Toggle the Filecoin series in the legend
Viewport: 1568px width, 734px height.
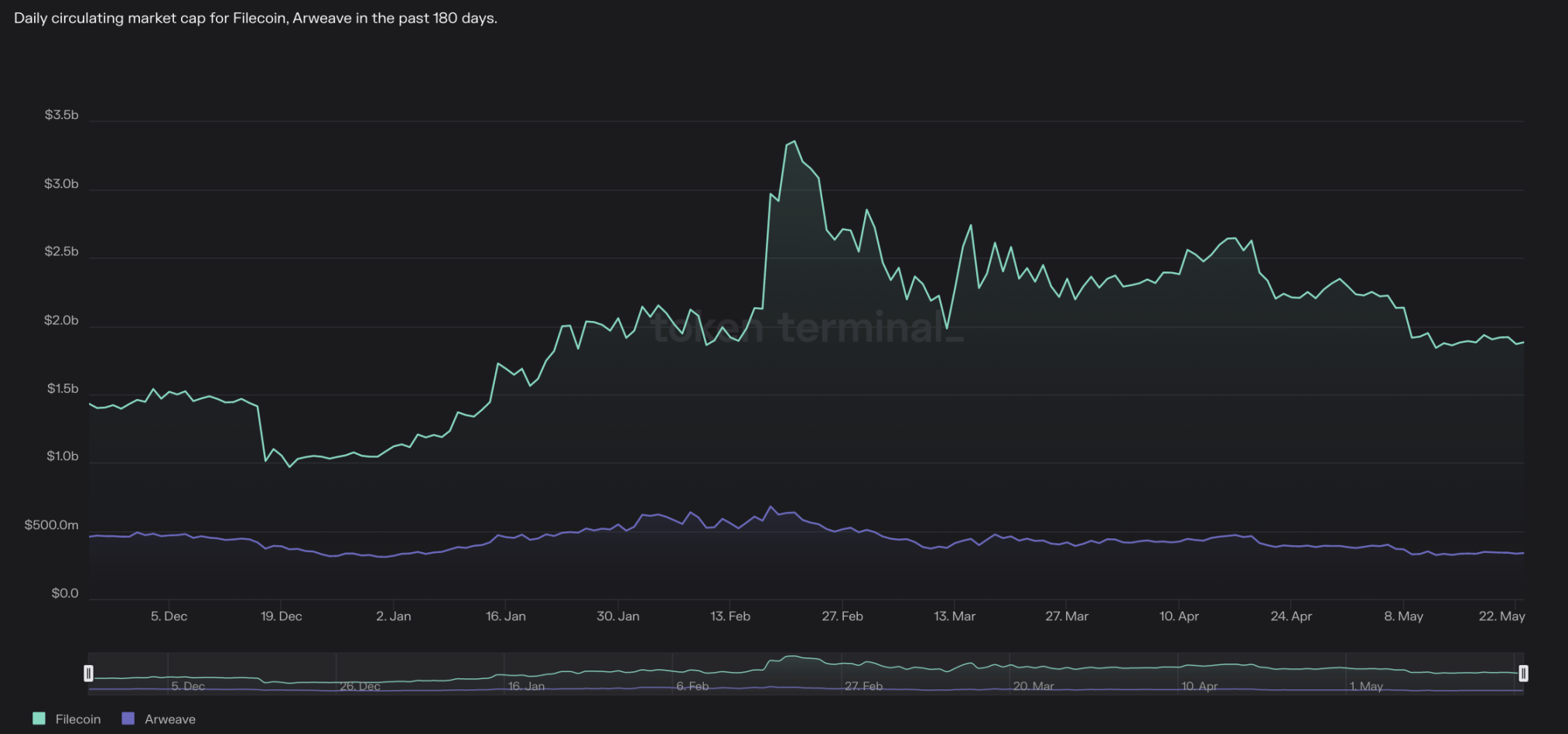(x=66, y=719)
